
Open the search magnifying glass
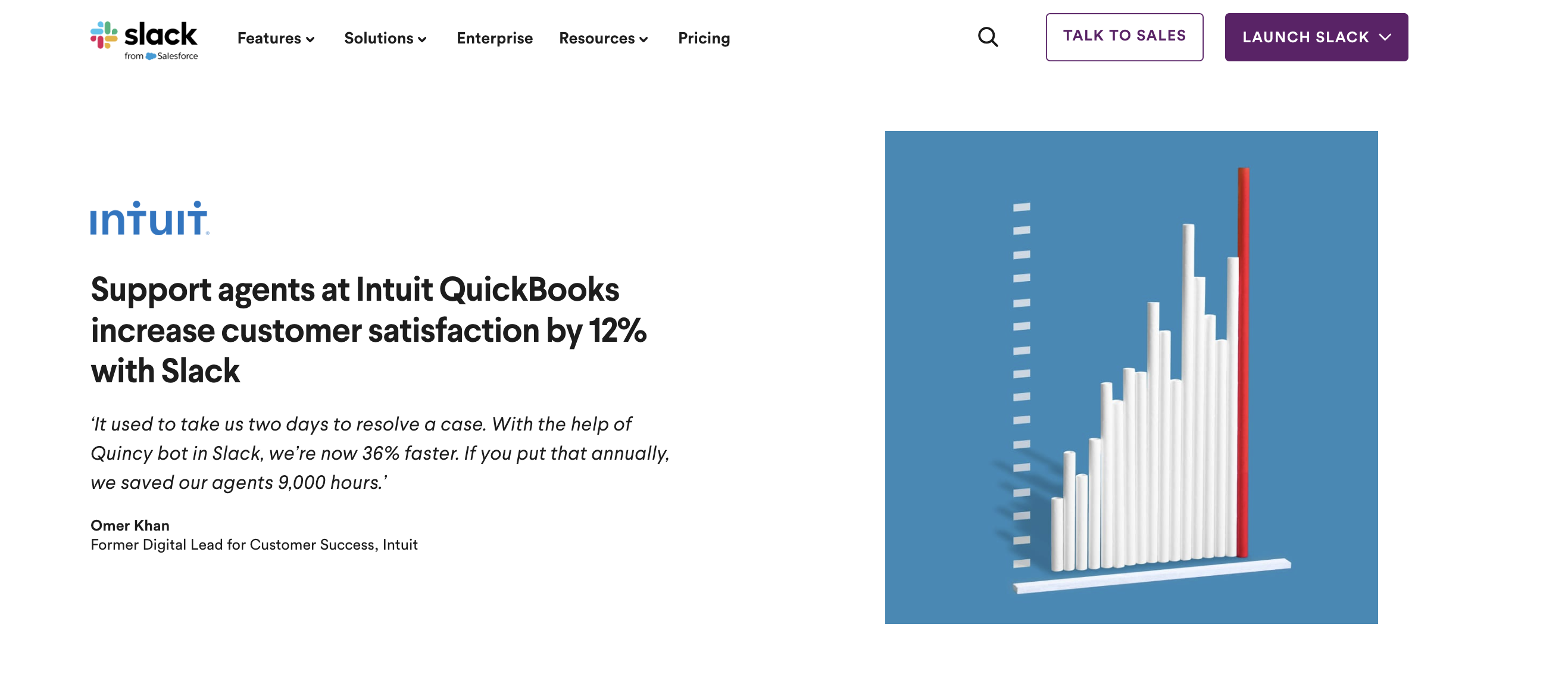coord(989,37)
